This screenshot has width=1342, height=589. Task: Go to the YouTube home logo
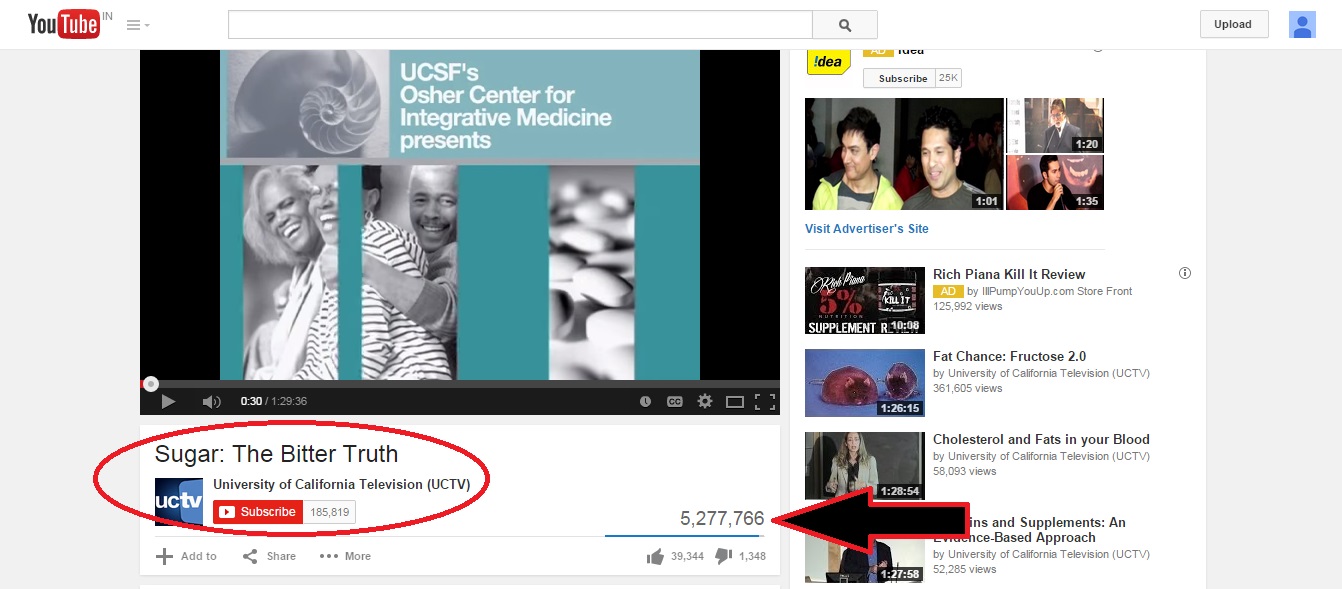click(64, 24)
